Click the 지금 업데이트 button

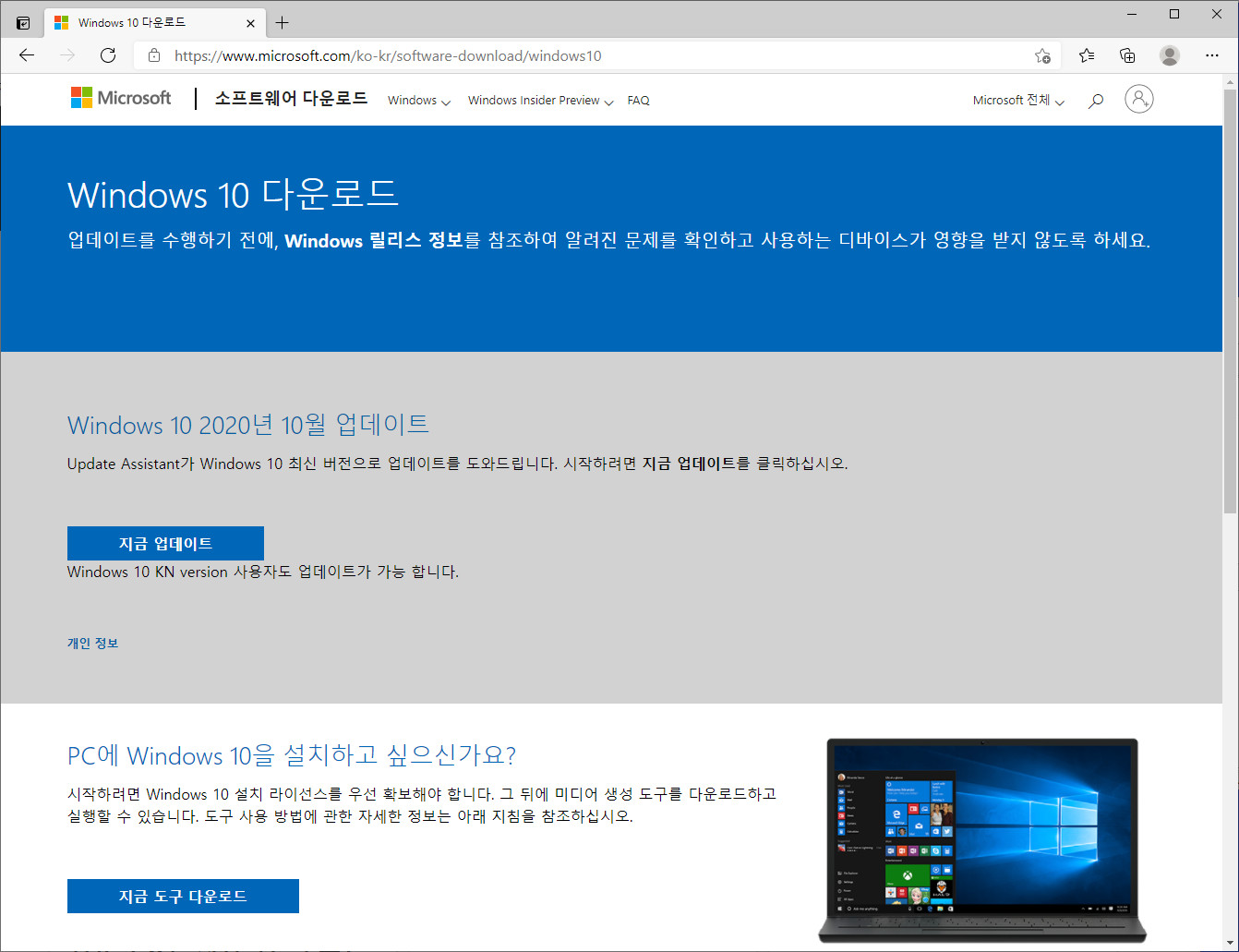165,543
